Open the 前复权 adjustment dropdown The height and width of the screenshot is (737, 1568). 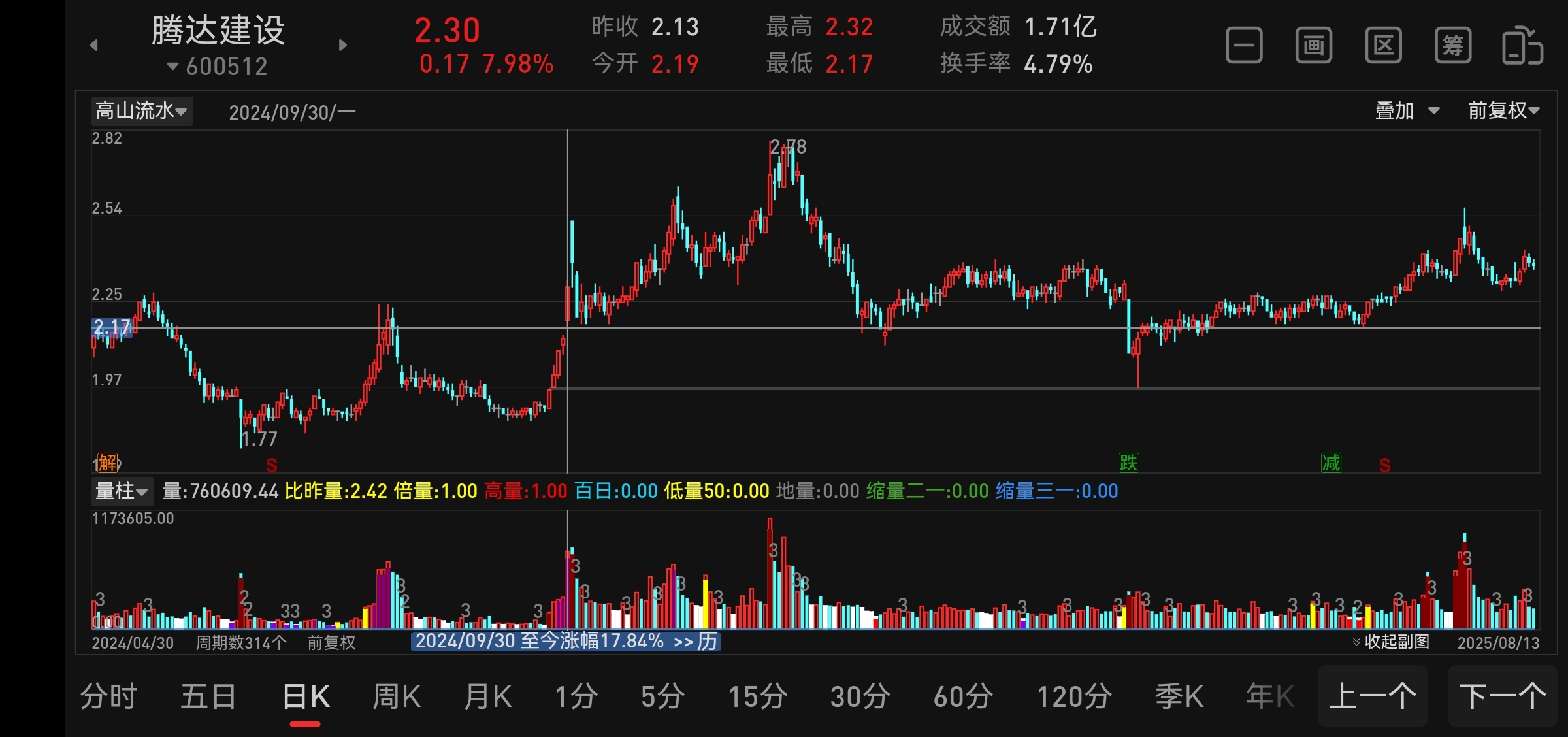pyautogui.click(x=1503, y=111)
